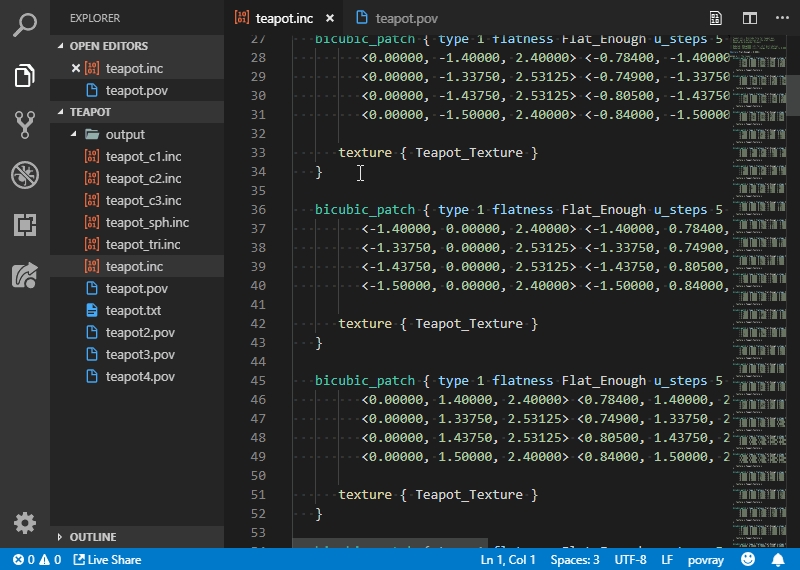800x570 pixels.
Task: Click the notifications bell icon
Action: 778,560
